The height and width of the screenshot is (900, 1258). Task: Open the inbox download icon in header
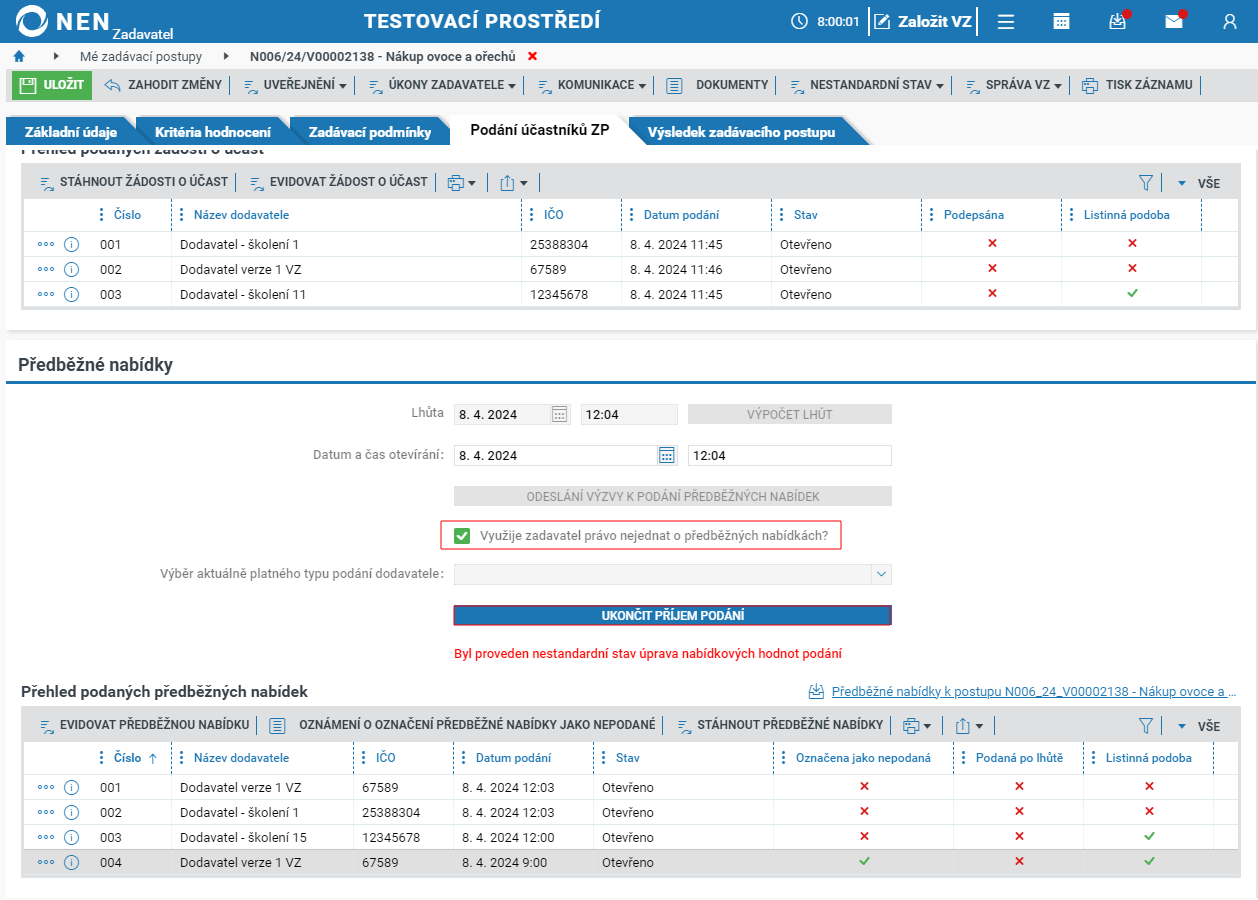click(1118, 21)
